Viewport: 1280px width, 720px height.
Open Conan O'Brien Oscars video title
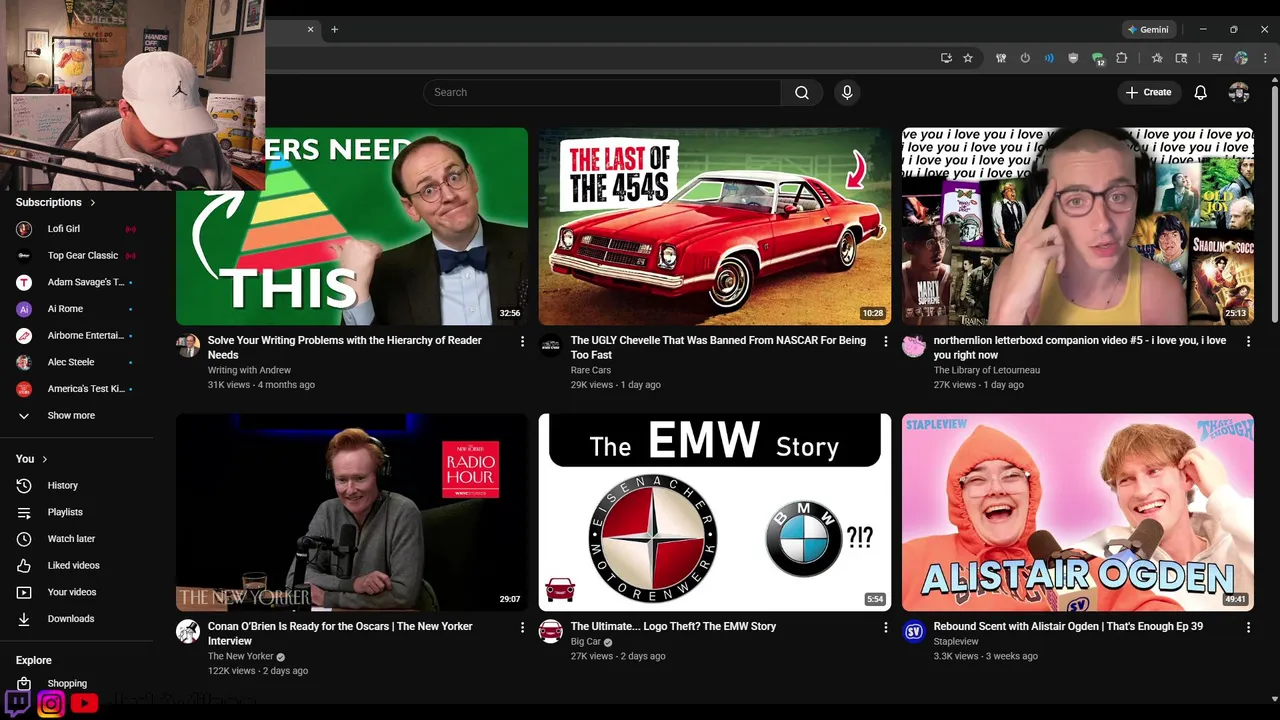[x=340, y=633]
